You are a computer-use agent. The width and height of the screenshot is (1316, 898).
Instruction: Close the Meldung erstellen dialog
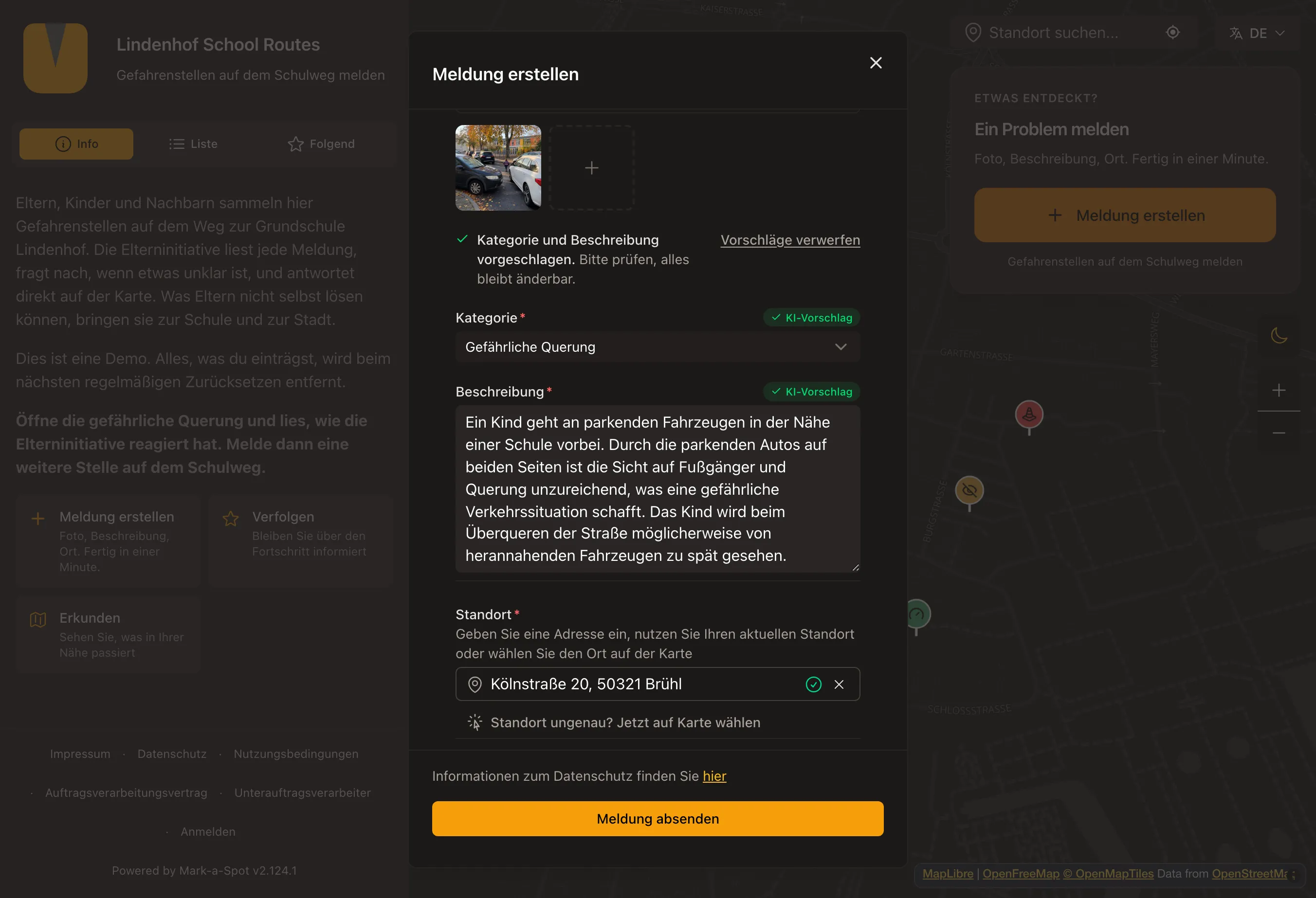[876, 63]
